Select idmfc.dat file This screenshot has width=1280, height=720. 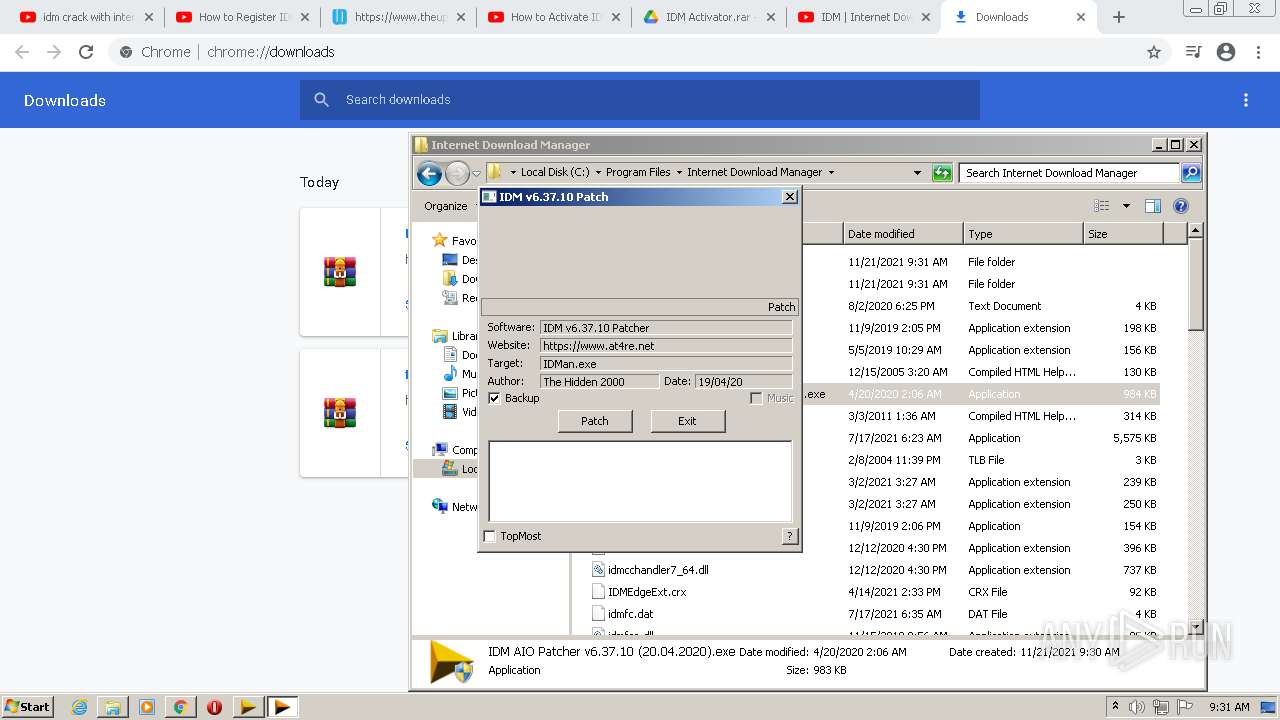point(630,614)
